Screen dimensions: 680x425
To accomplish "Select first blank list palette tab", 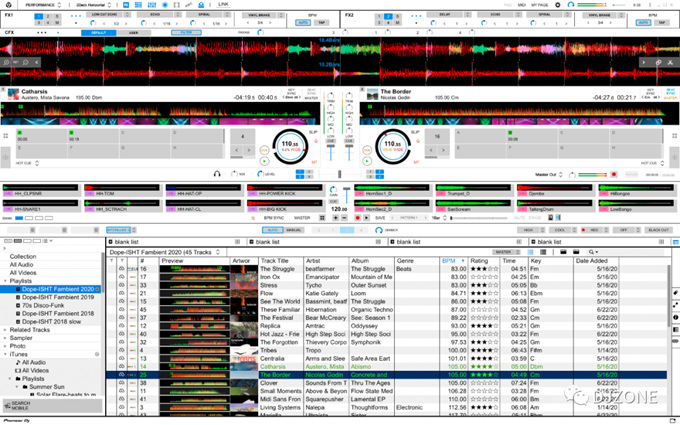I will [x=176, y=242].
